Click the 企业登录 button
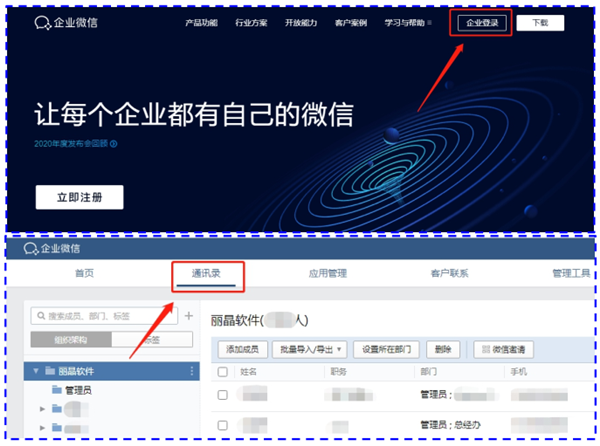 coord(482,23)
